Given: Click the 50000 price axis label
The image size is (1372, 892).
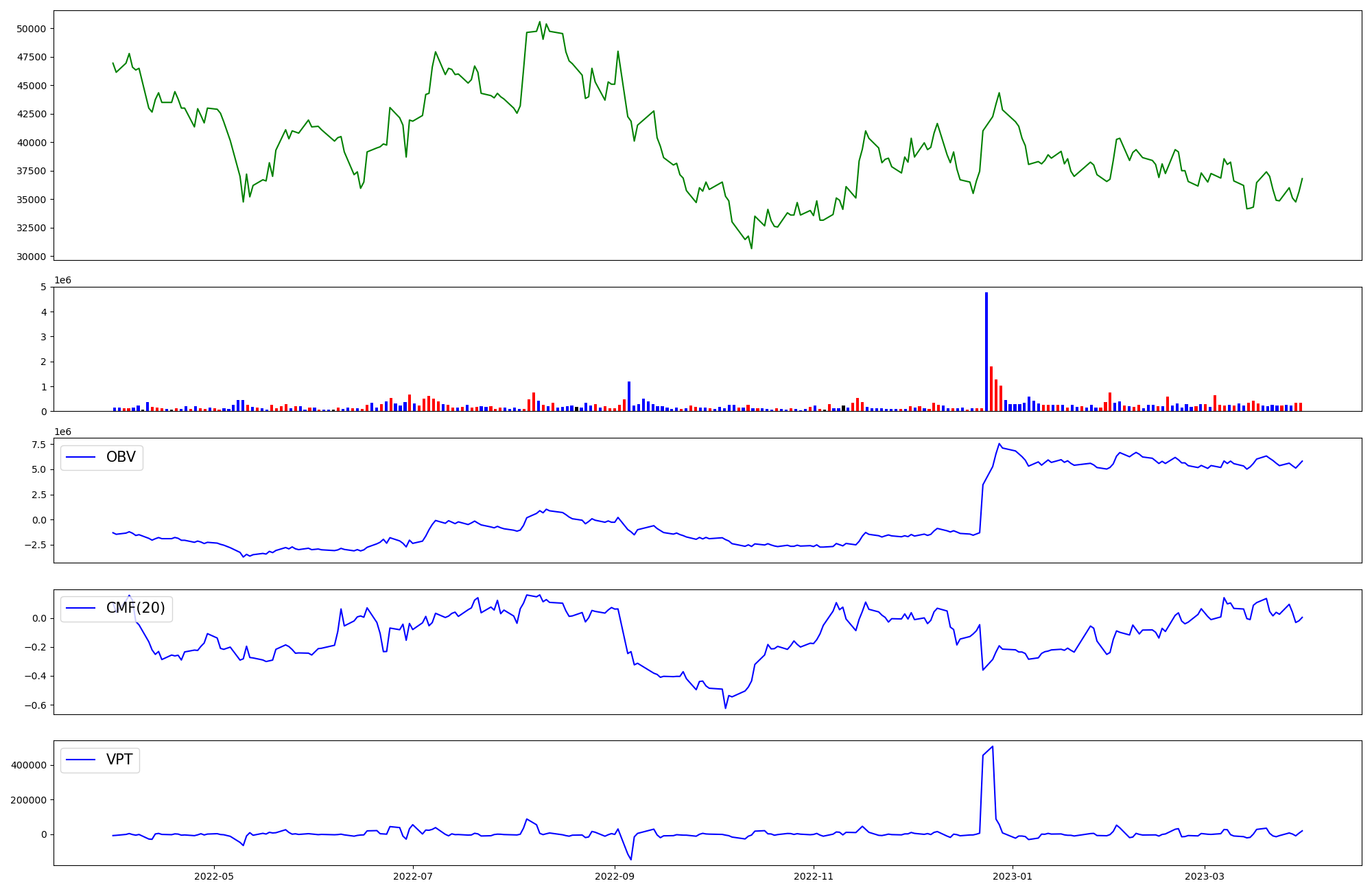Looking at the screenshot, I should coord(30,29).
